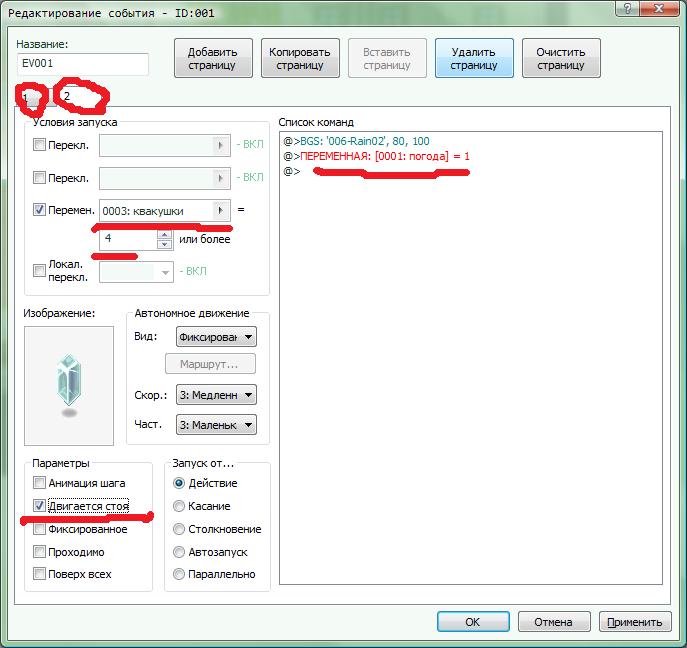Check the Анимация шага checkbox

pyautogui.click(x=40, y=484)
